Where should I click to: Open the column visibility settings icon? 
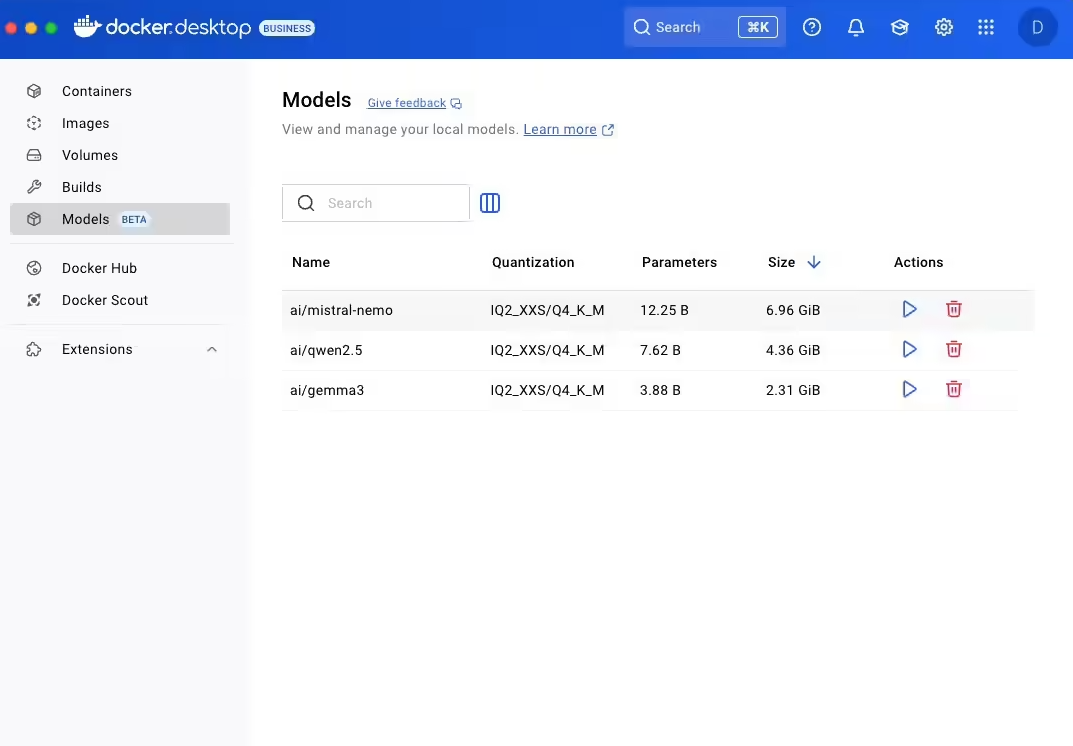point(490,203)
